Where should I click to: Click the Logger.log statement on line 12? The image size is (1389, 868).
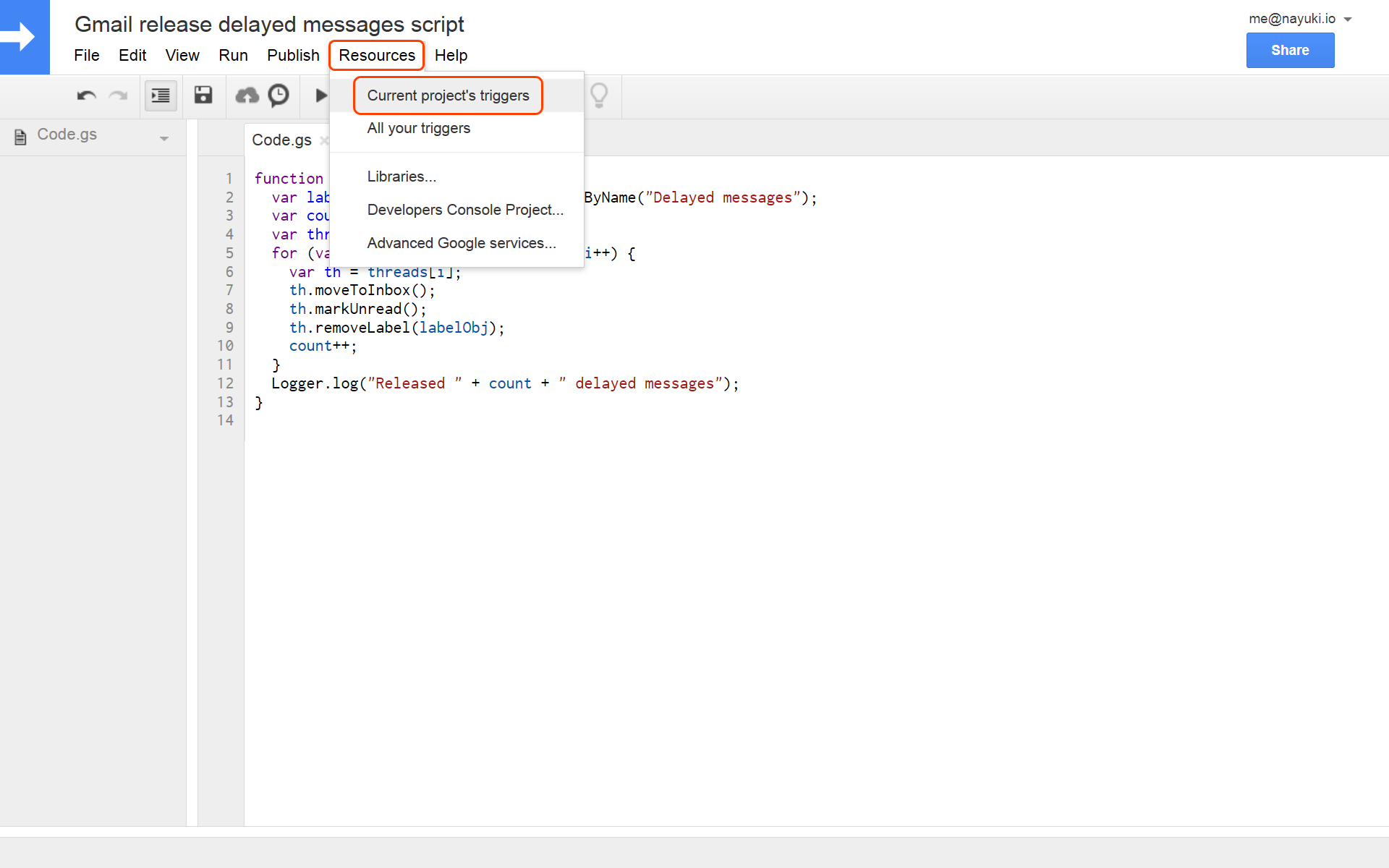pos(506,383)
